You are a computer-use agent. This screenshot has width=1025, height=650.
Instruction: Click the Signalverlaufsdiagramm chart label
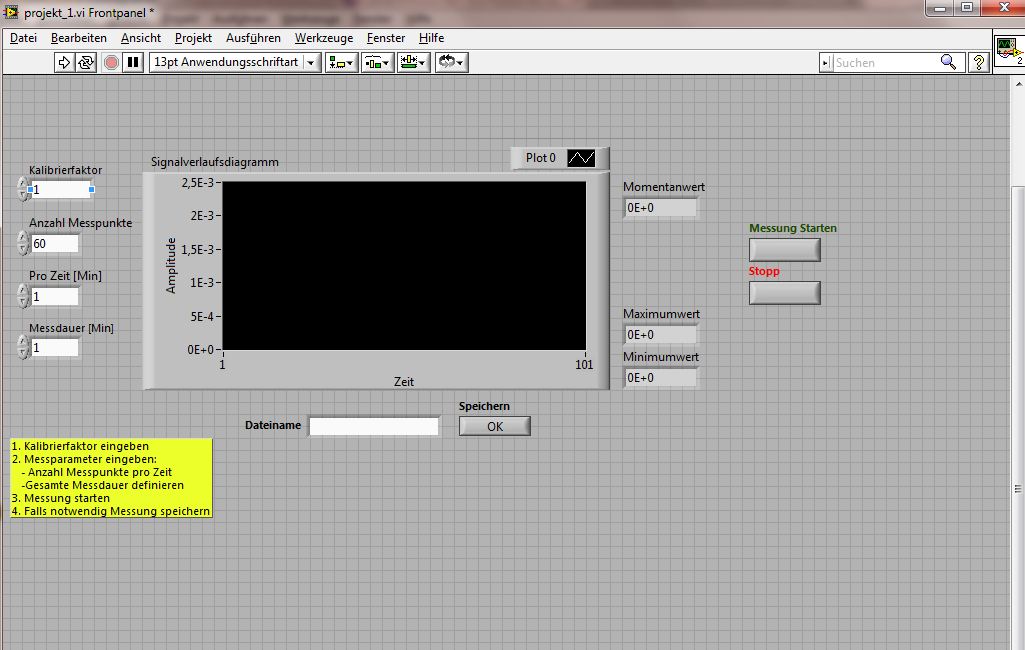click(x=214, y=162)
